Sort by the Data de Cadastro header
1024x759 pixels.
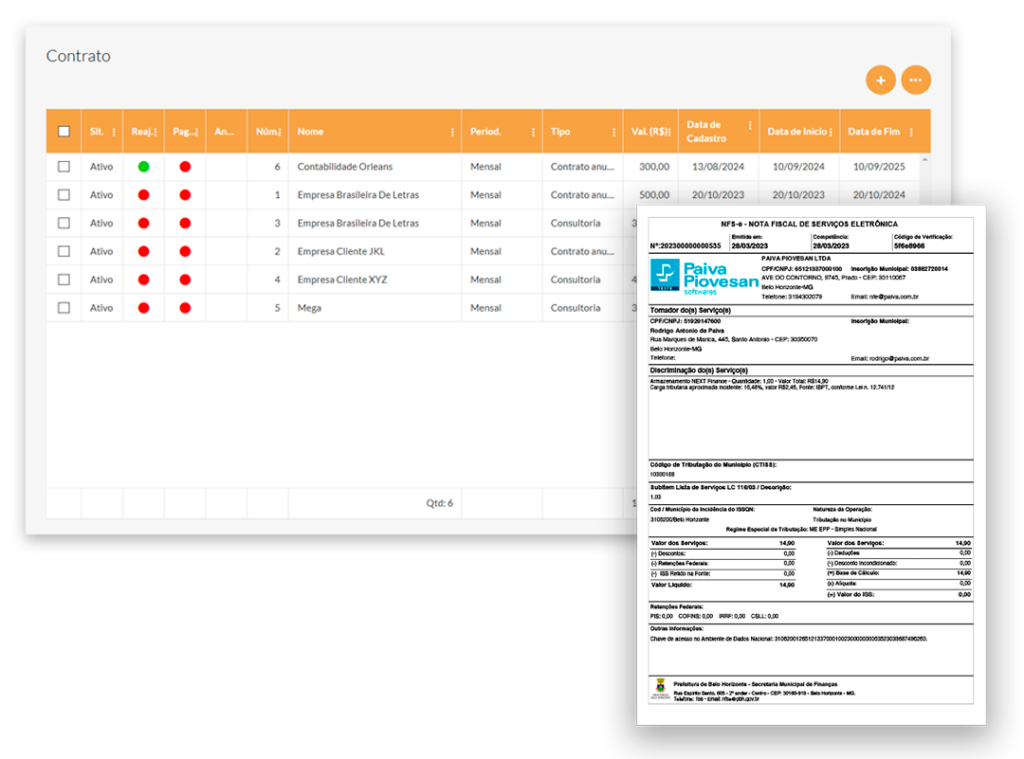pyautogui.click(x=706, y=131)
